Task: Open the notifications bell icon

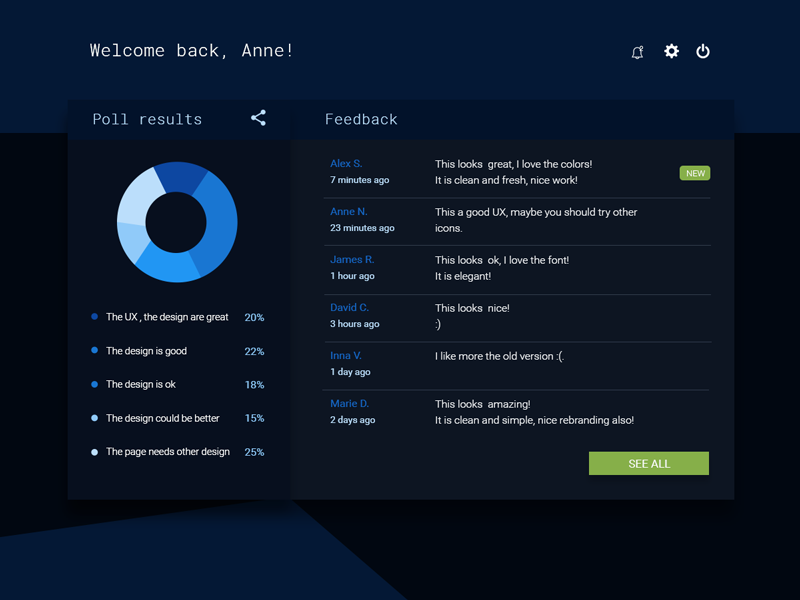Action: tap(637, 52)
